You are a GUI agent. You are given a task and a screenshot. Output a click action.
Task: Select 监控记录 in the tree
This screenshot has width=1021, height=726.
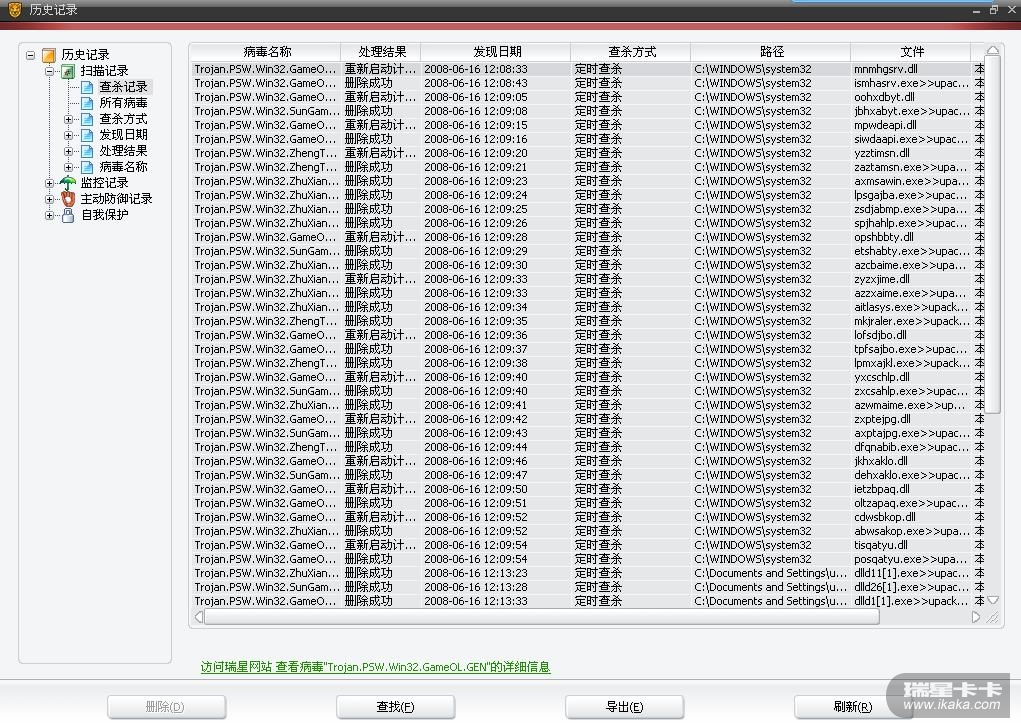point(104,183)
